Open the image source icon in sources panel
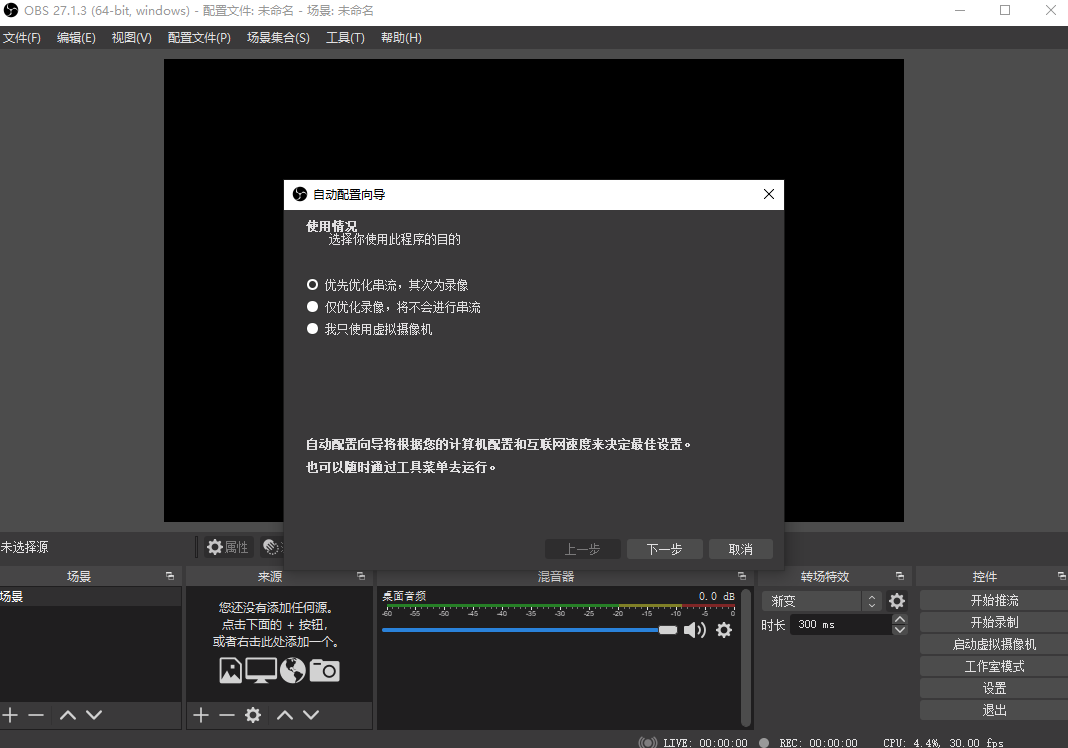This screenshot has width=1068, height=748. point(229,670)
